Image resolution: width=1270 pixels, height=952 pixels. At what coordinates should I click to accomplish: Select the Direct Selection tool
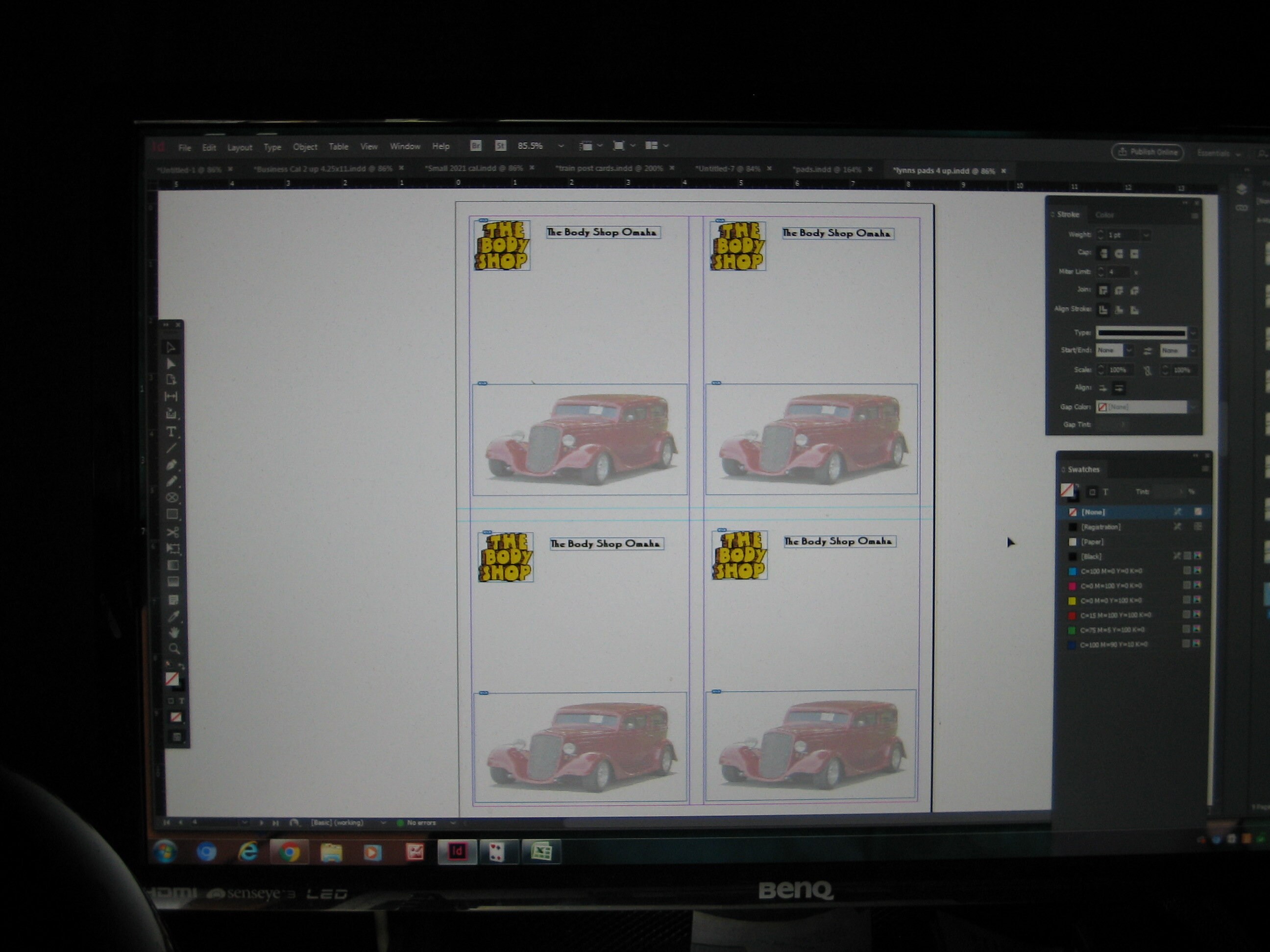coord(171,364)
